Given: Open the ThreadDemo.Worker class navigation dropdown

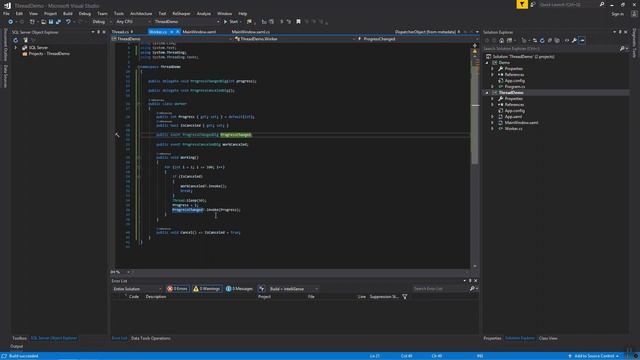Looking at the screenshot, I should (x=294, y=39).
